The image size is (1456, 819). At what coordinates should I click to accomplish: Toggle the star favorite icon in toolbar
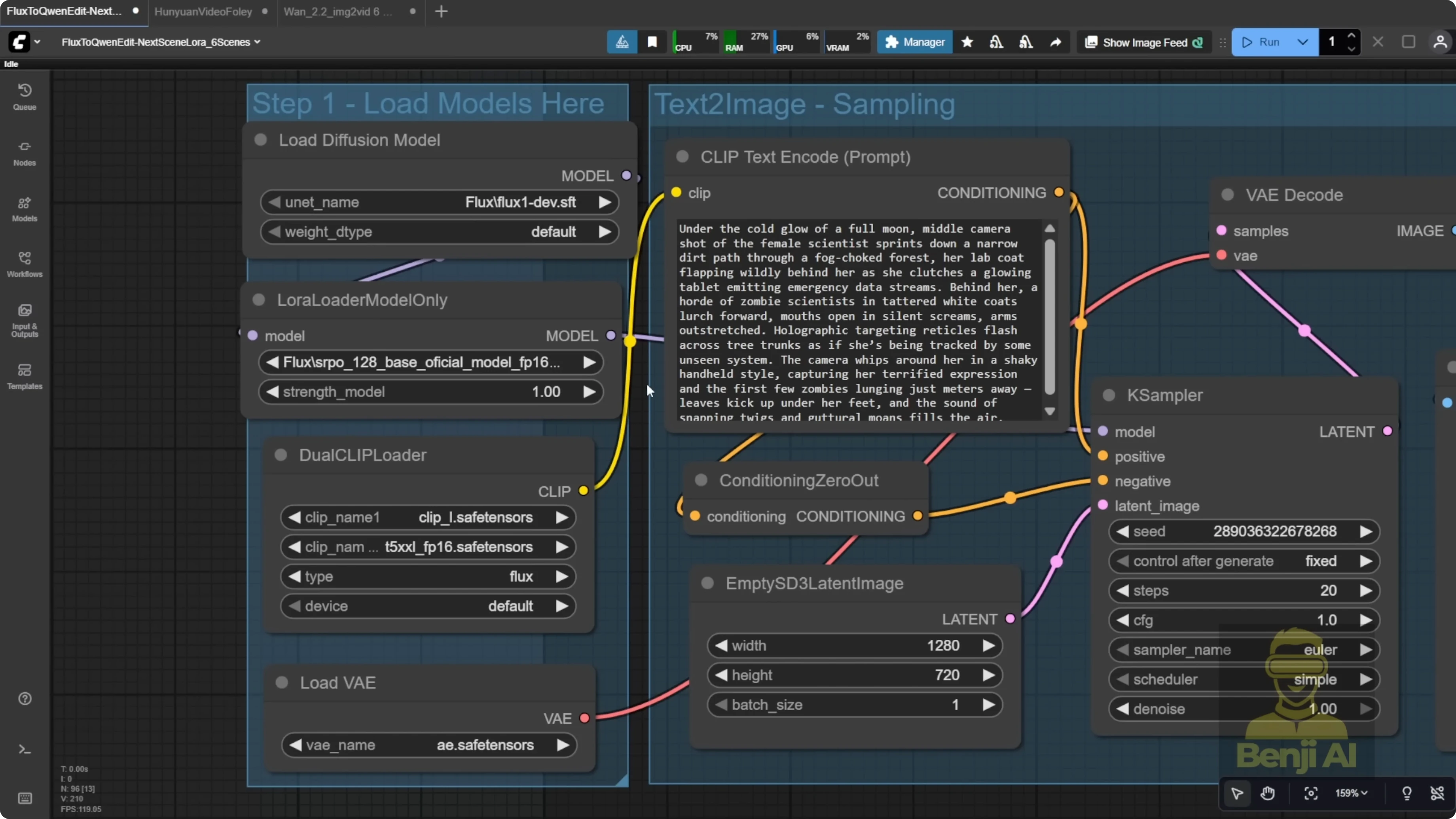pyautogui.click(x=967, y=42)
